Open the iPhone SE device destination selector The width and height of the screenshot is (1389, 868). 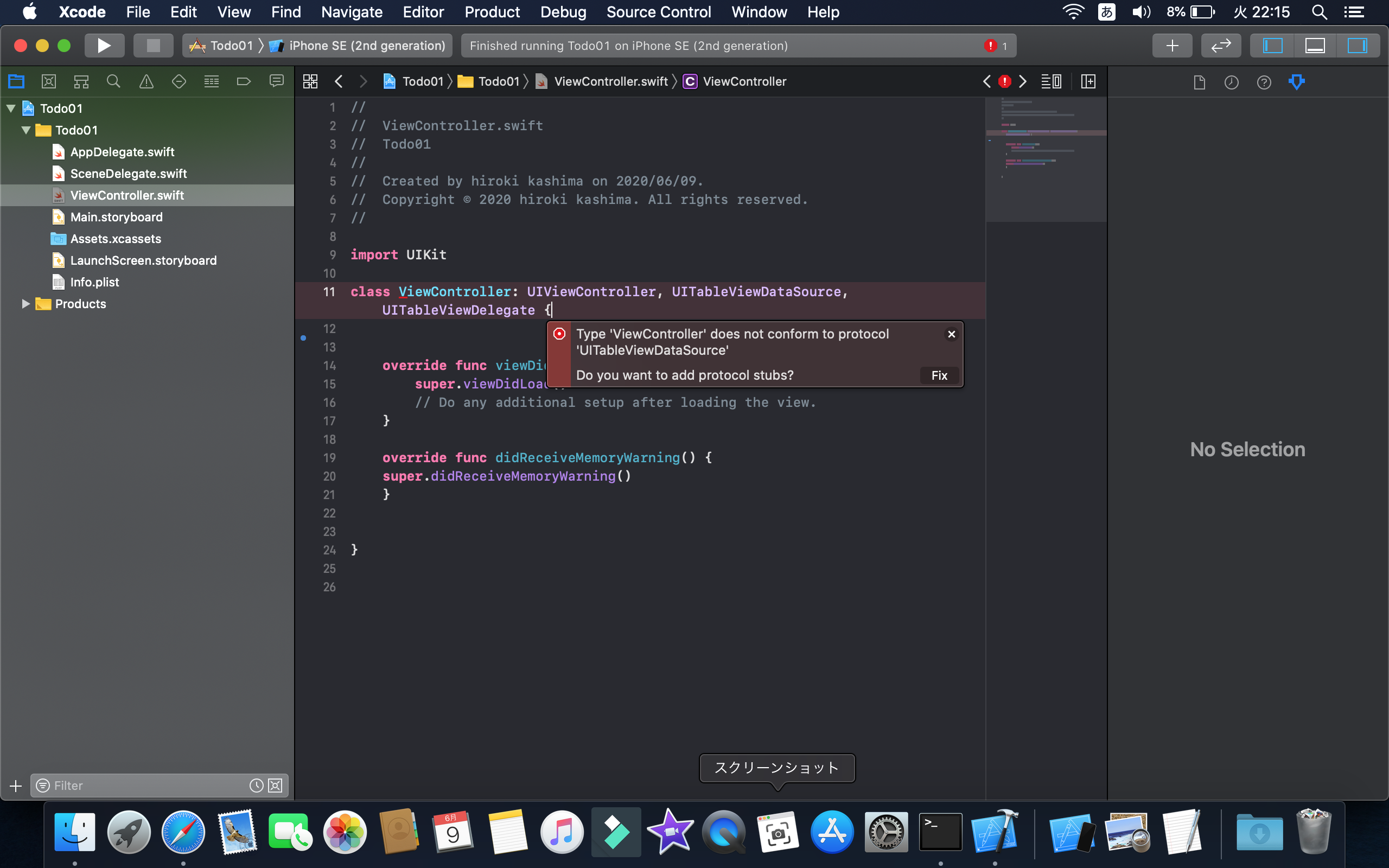[367, 46]
